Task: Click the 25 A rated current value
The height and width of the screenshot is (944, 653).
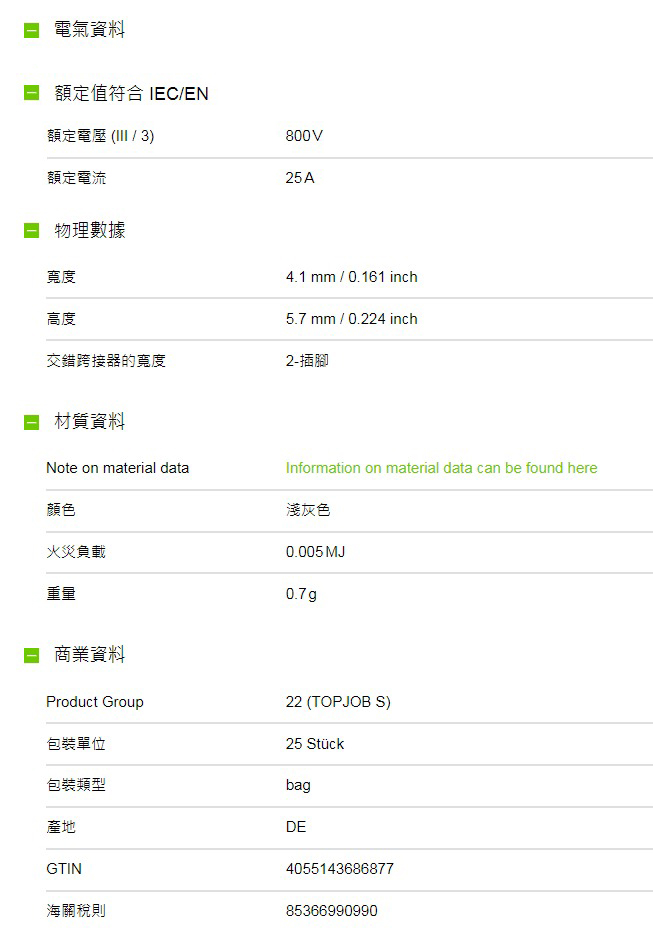Action: point(300,178)
